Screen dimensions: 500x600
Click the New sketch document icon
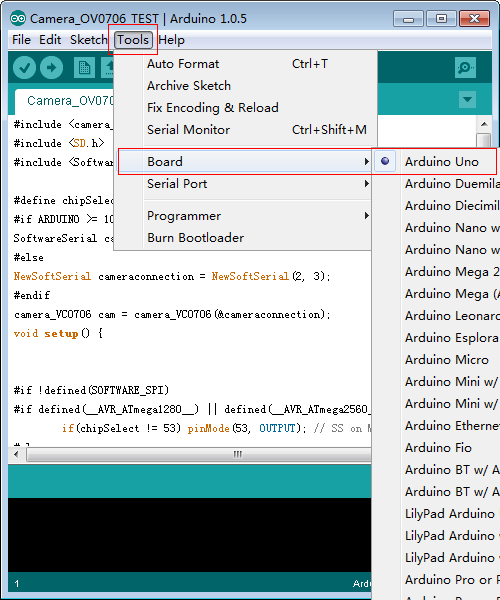[84, 68]
